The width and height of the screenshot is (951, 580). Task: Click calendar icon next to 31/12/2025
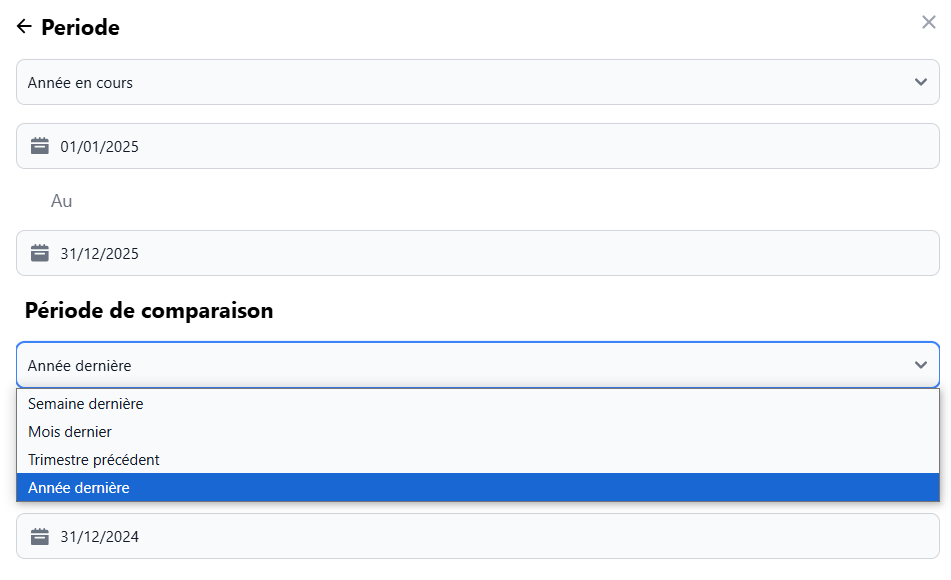(40, 253)
